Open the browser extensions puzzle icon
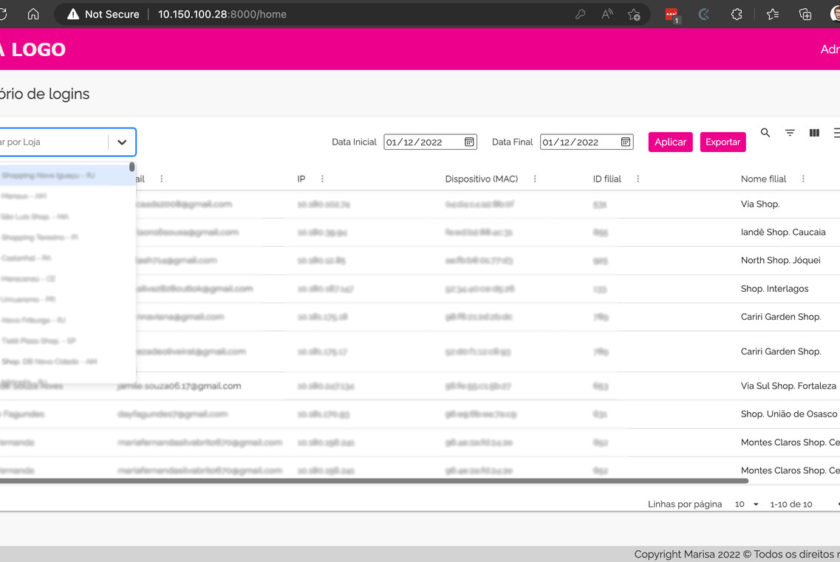Viewport: 840px width, 562px height. click(737, 14)
